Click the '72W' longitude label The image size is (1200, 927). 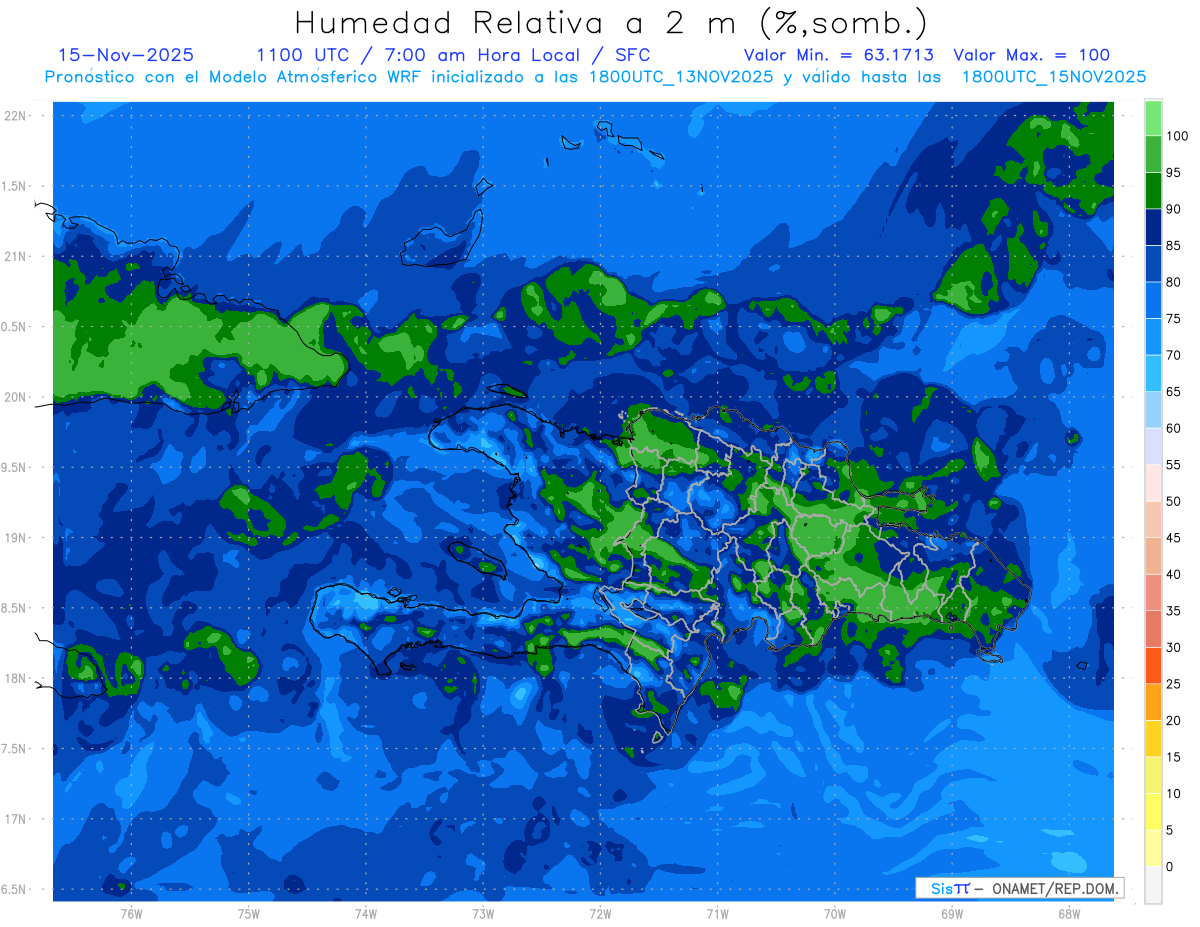(x=600, y=913)
